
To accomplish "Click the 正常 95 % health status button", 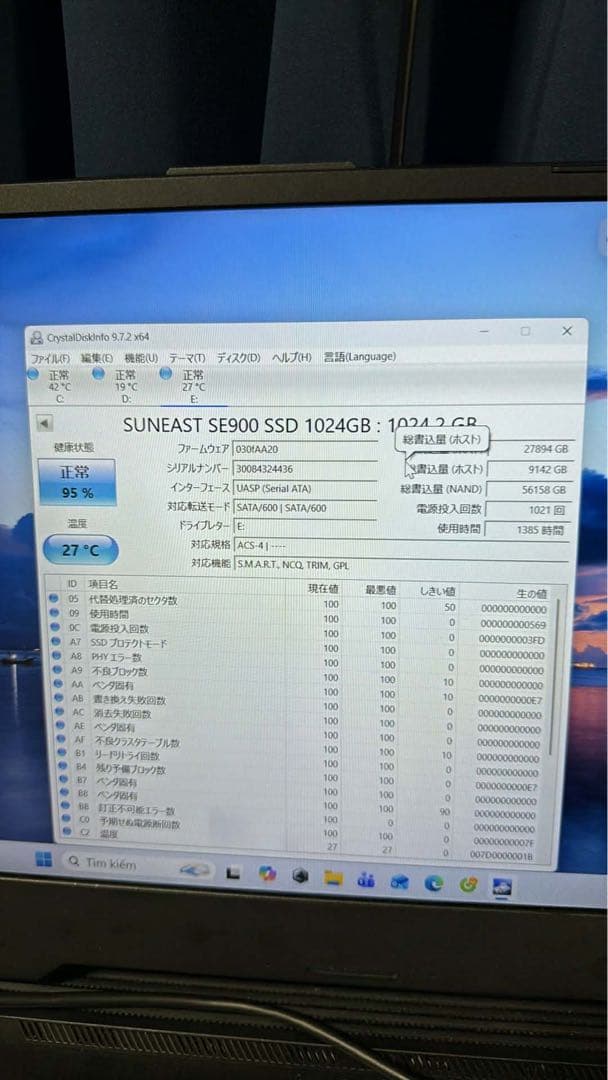I will coord(77,482).
